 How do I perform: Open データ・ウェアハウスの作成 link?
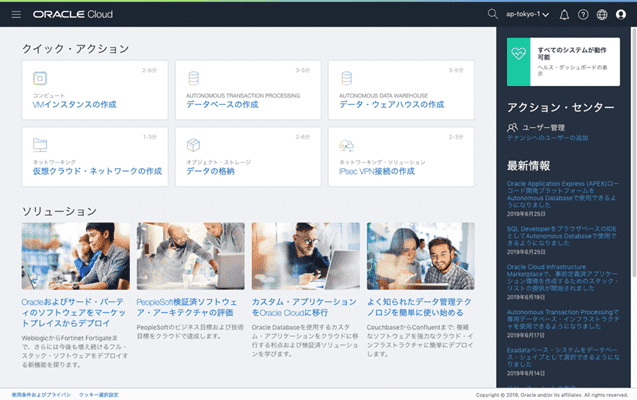point(392,104)
